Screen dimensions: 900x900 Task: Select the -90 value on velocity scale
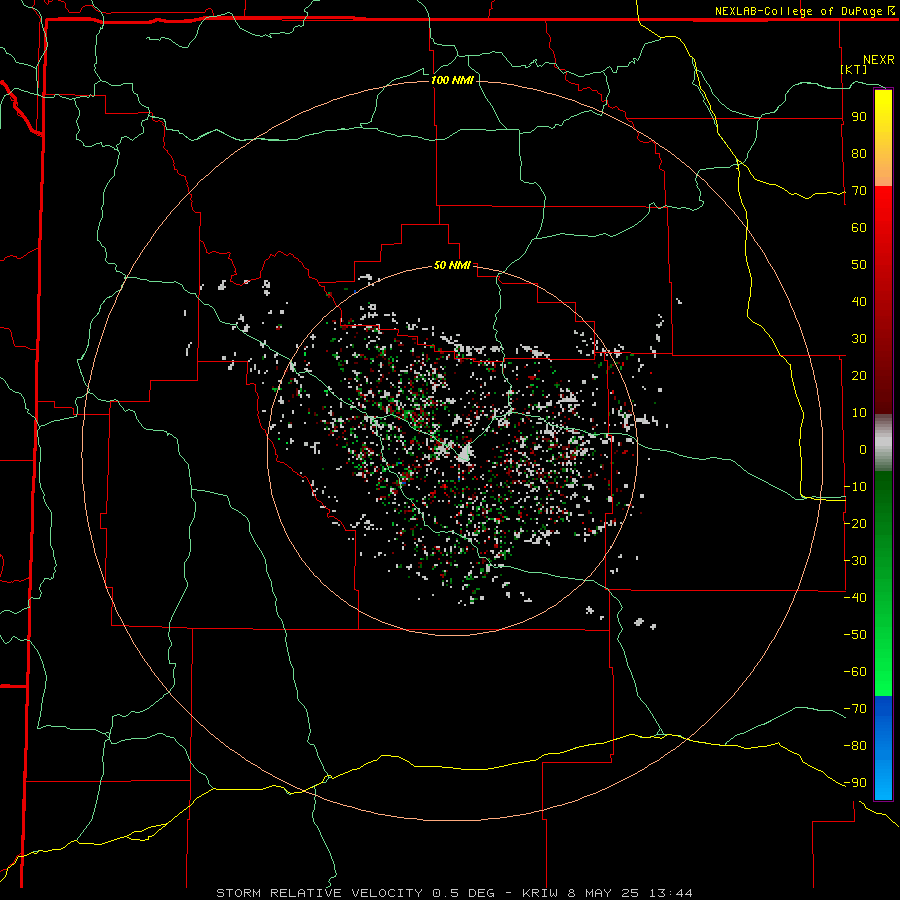(855, 782)
